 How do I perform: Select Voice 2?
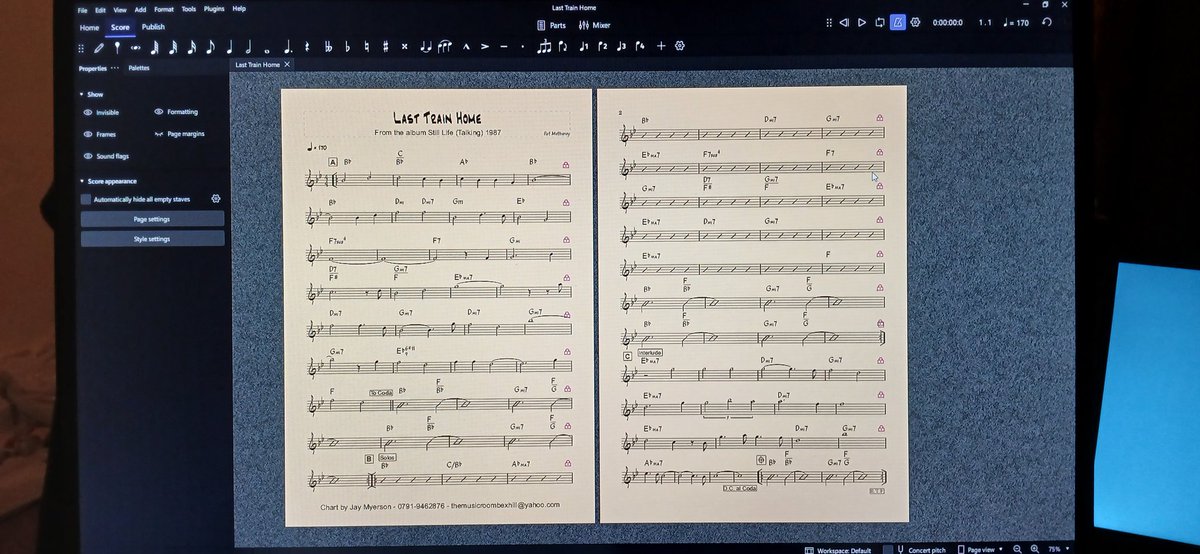click(x=601, y=46)
